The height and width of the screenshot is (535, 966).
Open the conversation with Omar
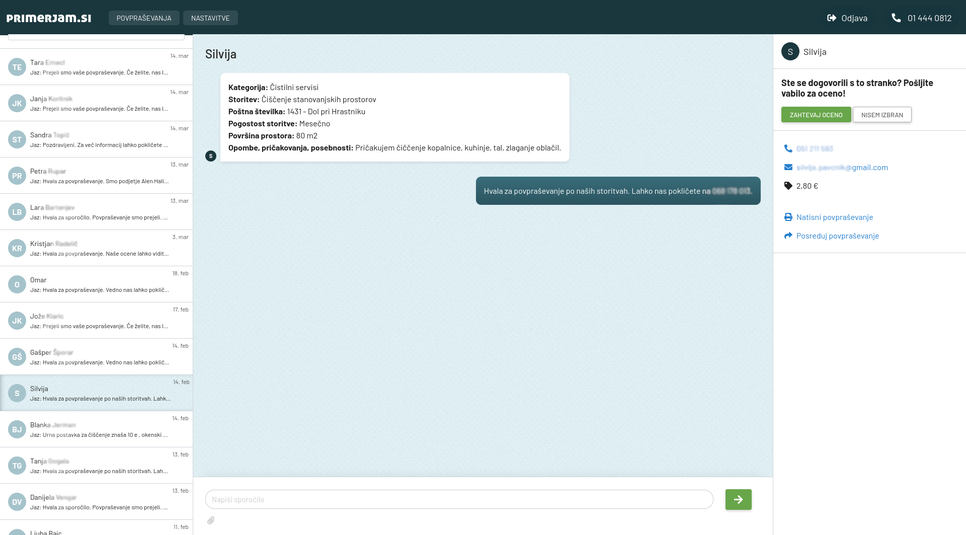97,284
